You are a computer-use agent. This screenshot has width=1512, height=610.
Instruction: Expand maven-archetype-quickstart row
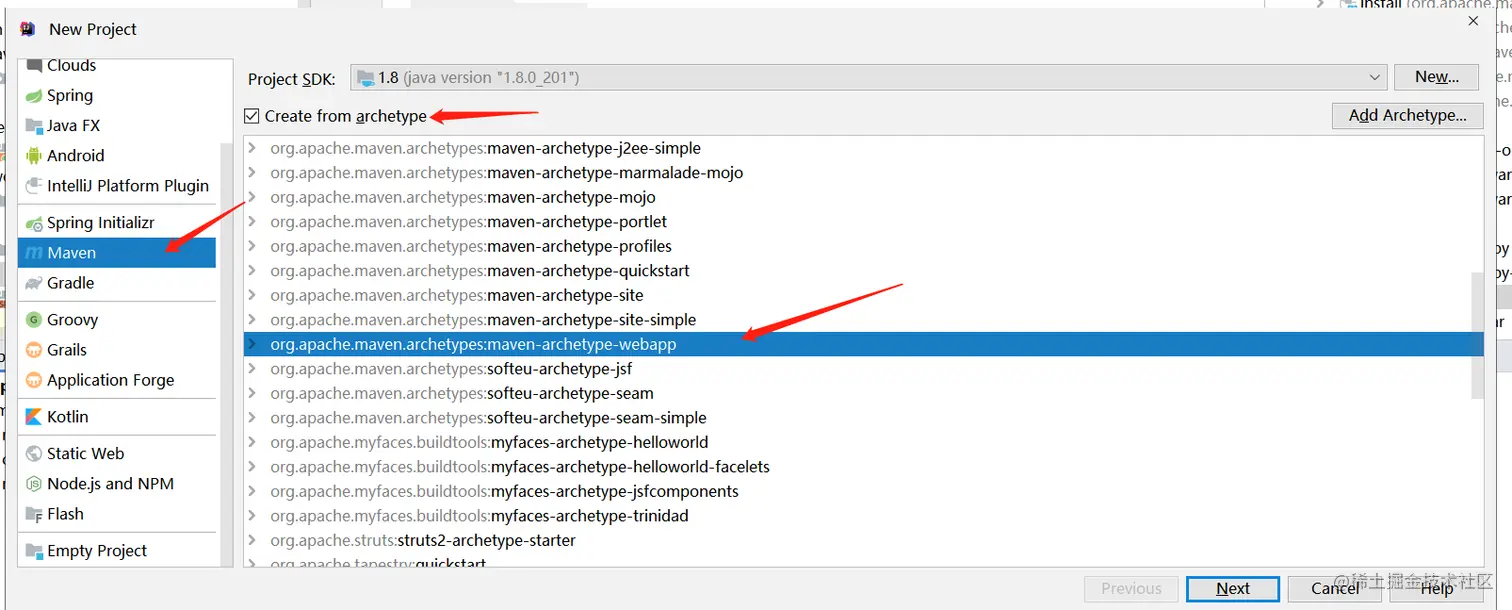[x=252, y=271]
